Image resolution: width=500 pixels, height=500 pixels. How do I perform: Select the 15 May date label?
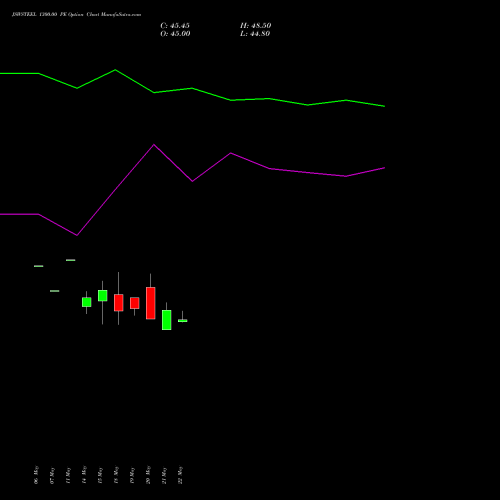(100, 476)
